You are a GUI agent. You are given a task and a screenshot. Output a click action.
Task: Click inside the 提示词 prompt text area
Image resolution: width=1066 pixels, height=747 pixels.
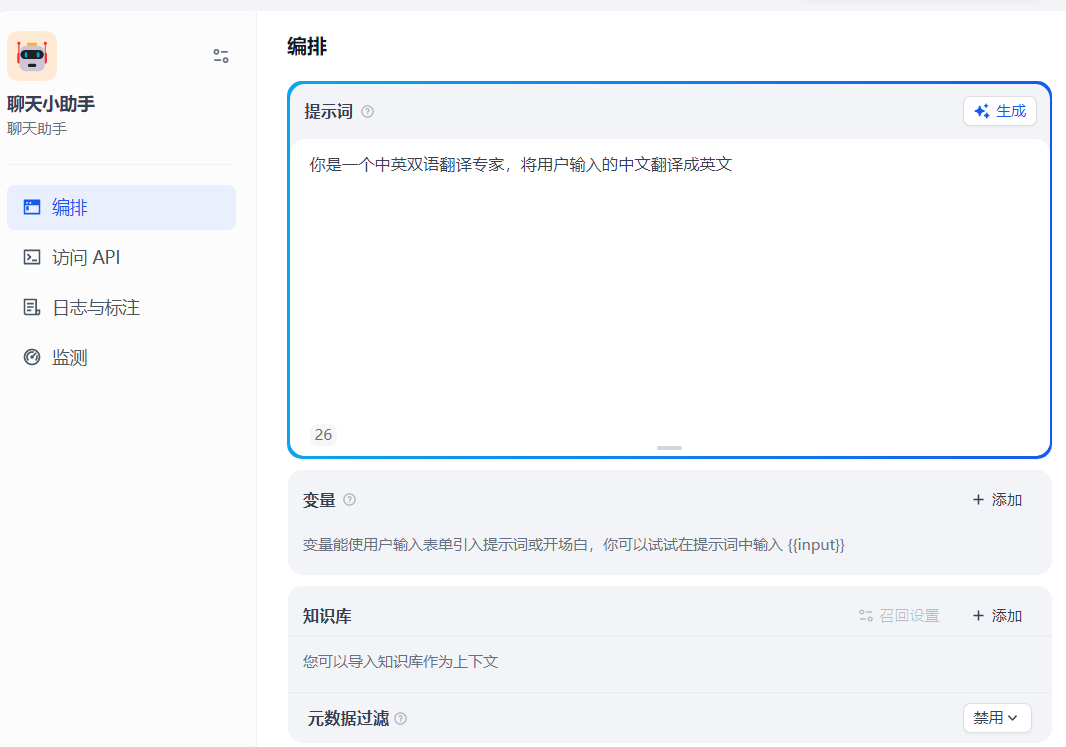point(669,290)
